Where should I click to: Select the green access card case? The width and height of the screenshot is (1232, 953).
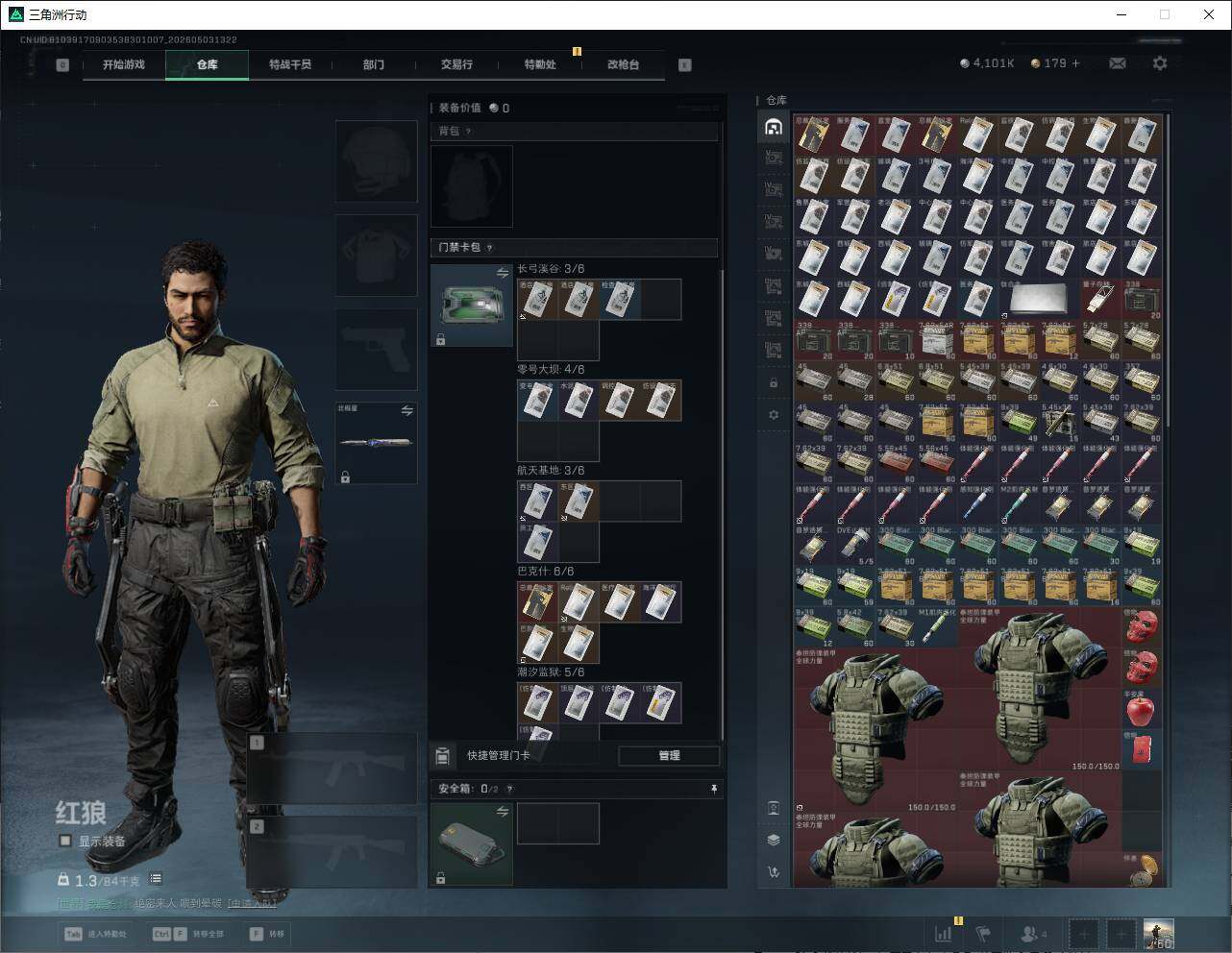pos(472,305)
